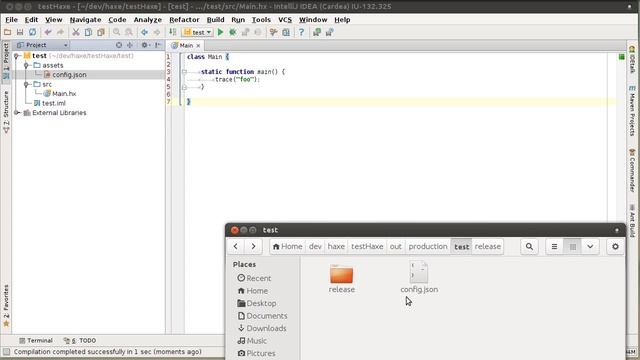Click the navigate Back arrow in IDE toolbar
This screenshot has height=360, width=640.
click(x=144, y=32)
